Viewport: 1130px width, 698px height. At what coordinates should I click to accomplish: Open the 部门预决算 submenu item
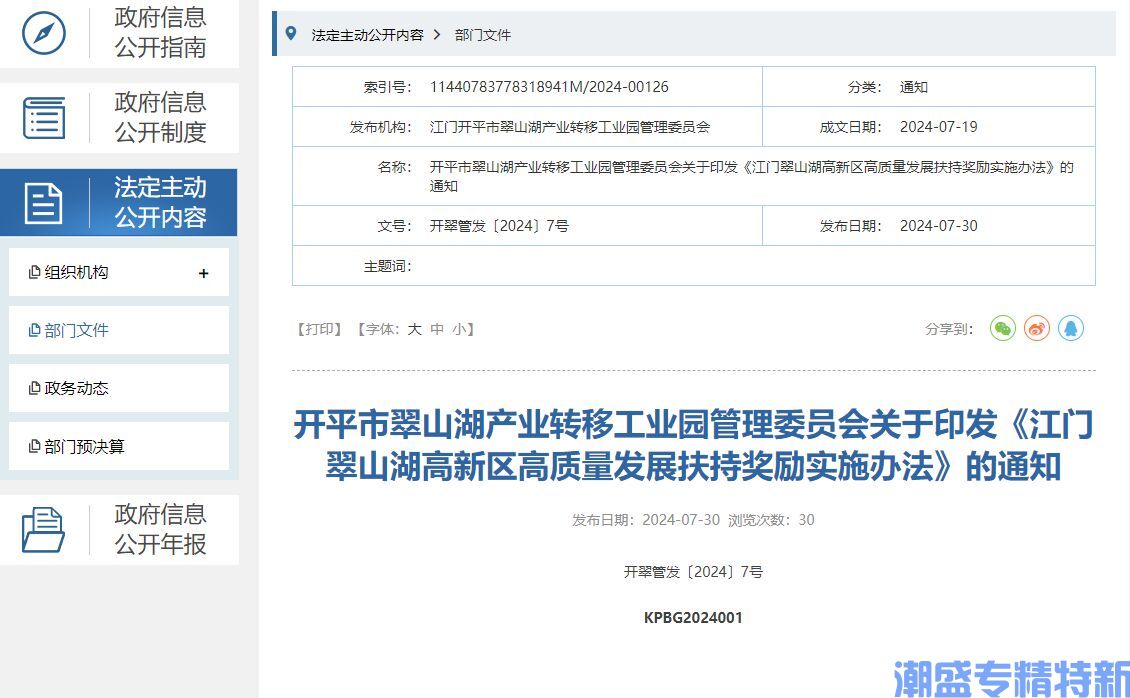click(x=119, y=447)
